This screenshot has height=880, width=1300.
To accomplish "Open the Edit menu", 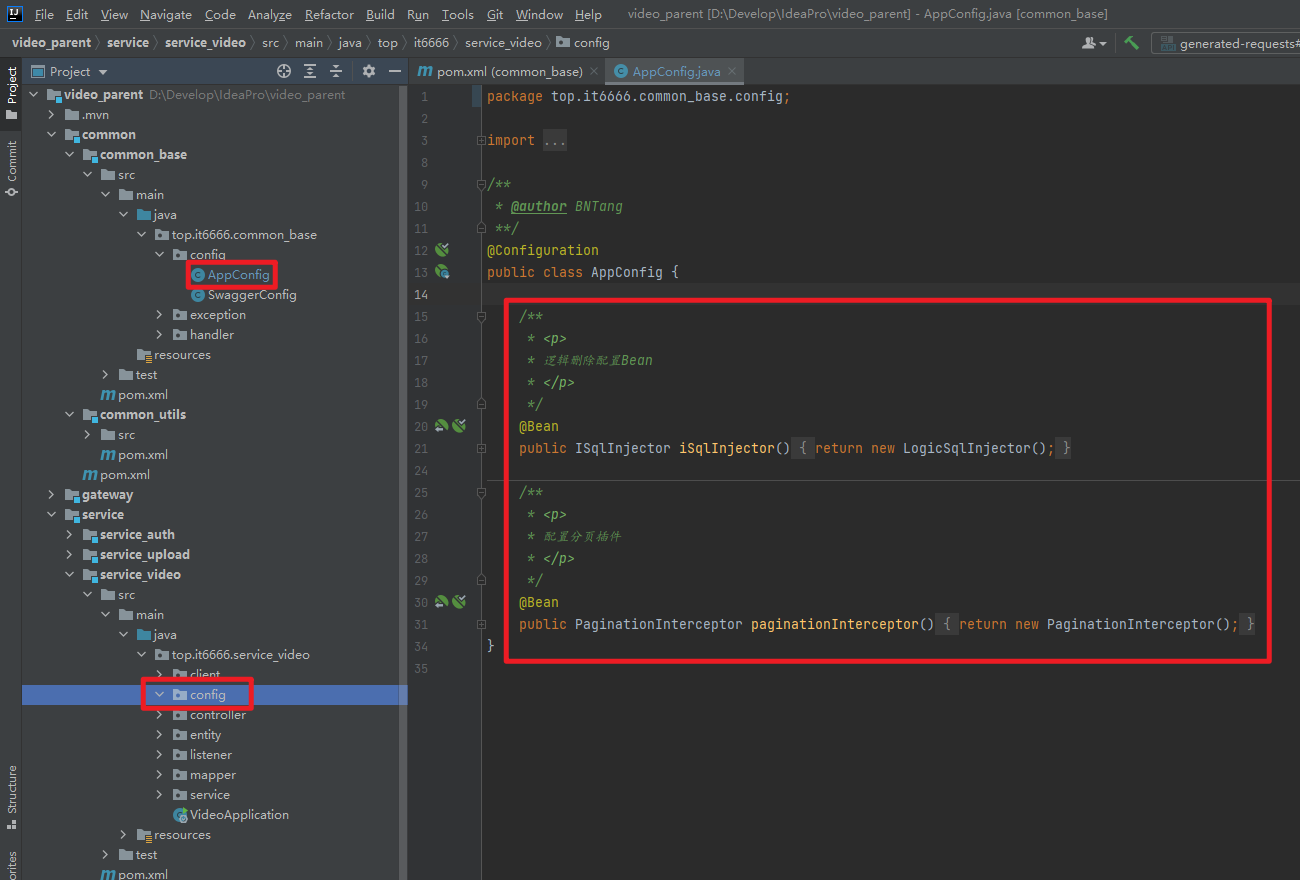I will [77, 14].
